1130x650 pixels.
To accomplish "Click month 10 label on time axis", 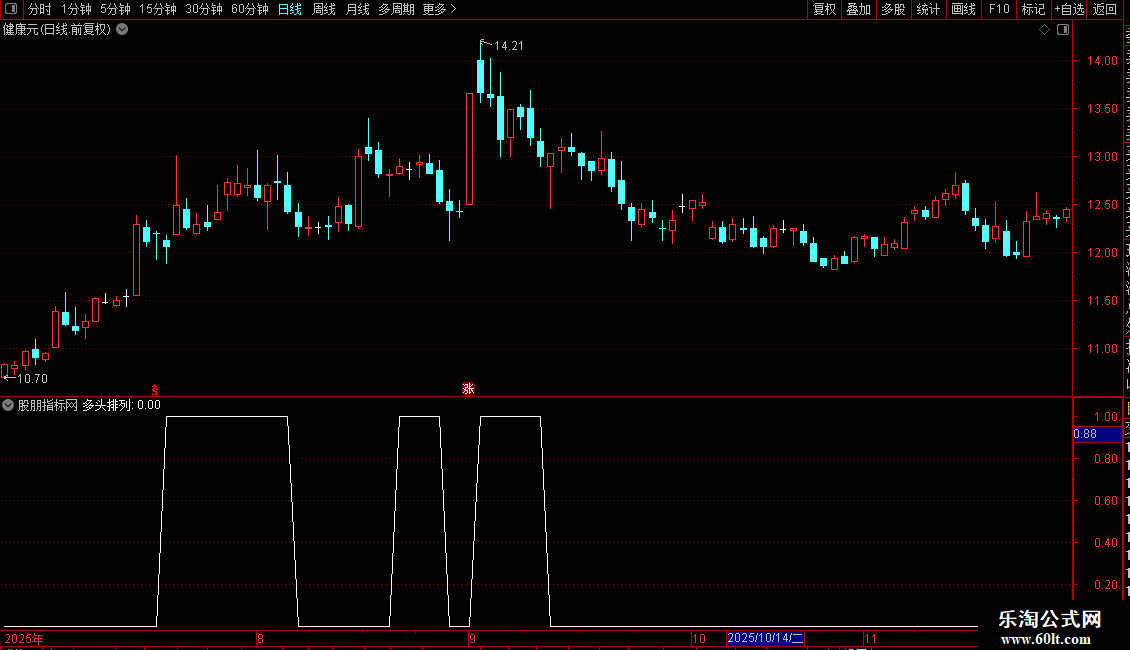I will (x=698, y=638).
